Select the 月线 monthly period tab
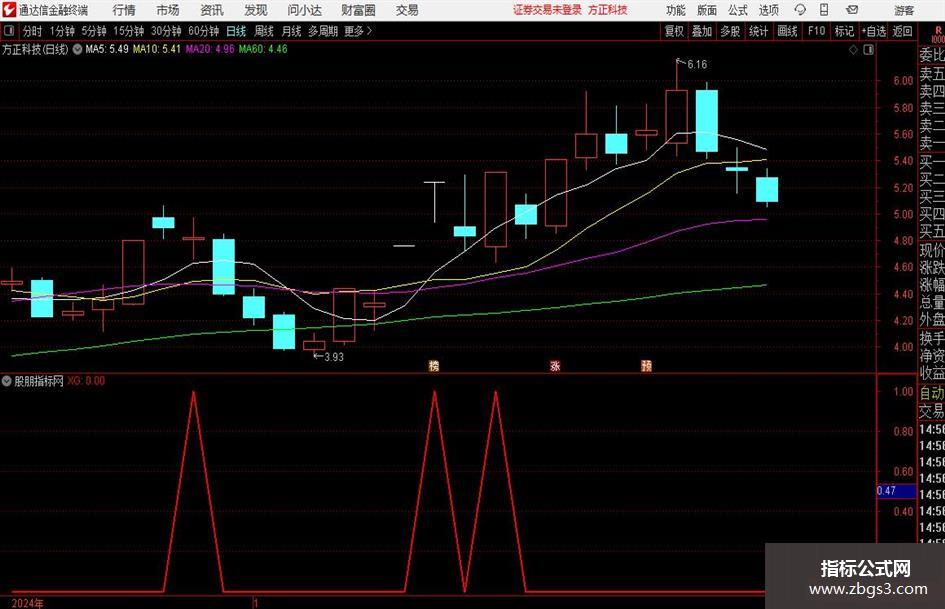945x609 pixels. pos(291,31)
